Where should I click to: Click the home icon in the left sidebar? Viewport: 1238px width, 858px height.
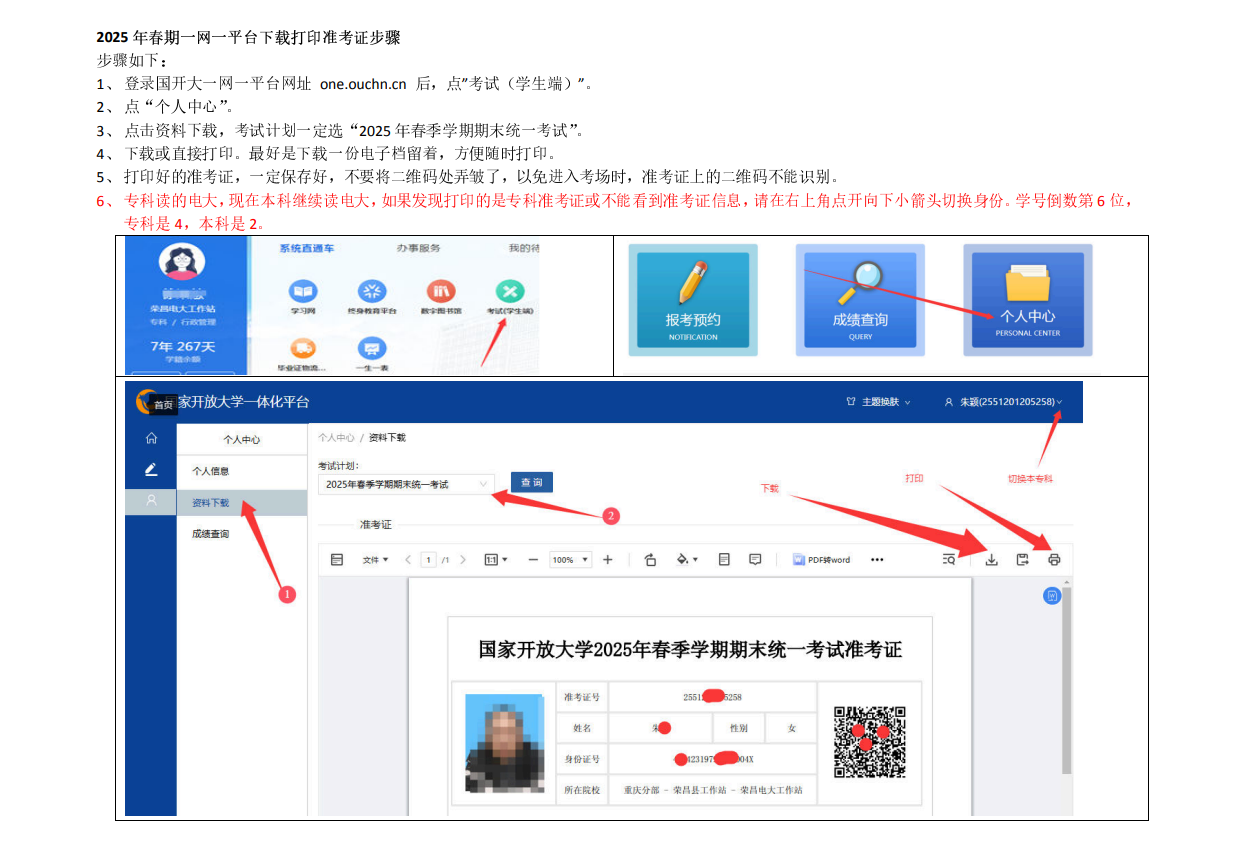click(x=151, y=438)
